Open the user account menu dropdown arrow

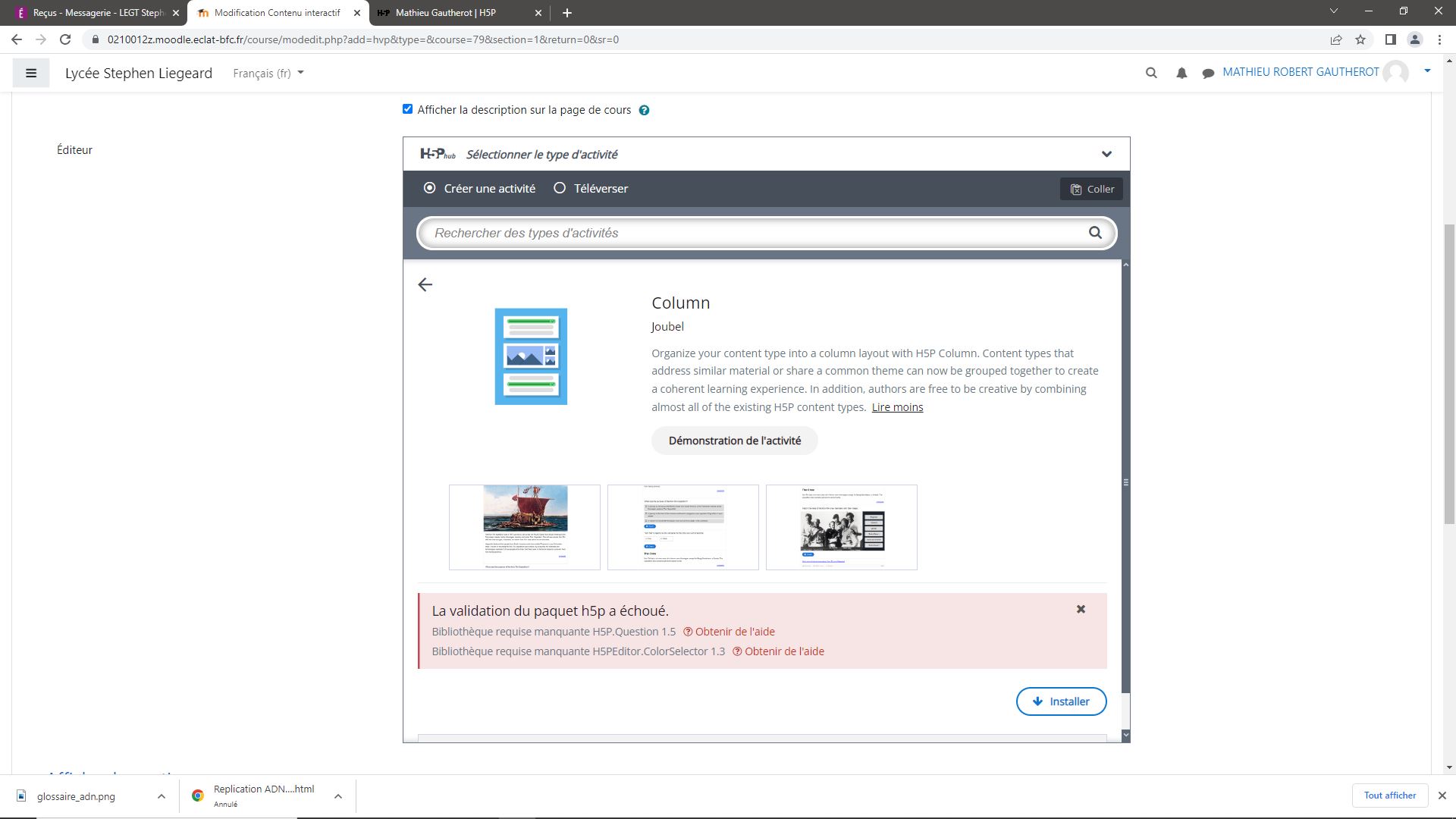coord(1427,71)
